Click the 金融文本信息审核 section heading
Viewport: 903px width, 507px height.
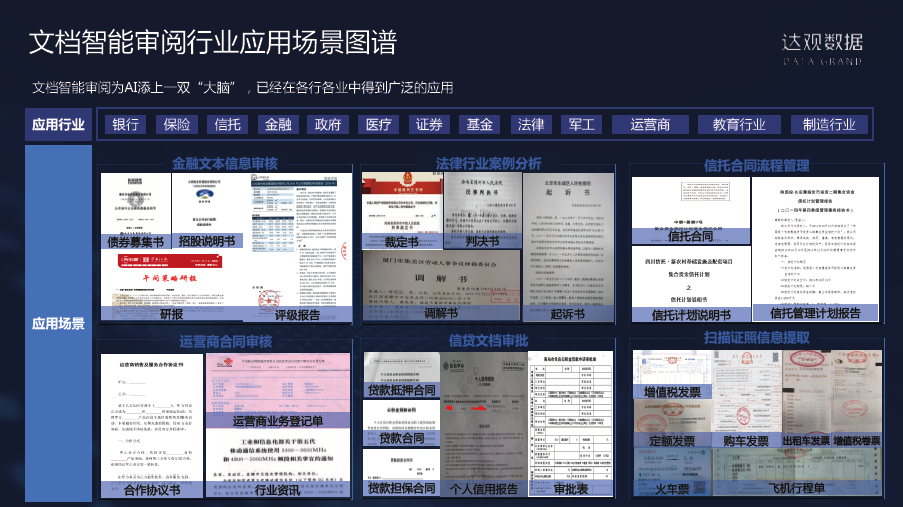pos(224,162)
